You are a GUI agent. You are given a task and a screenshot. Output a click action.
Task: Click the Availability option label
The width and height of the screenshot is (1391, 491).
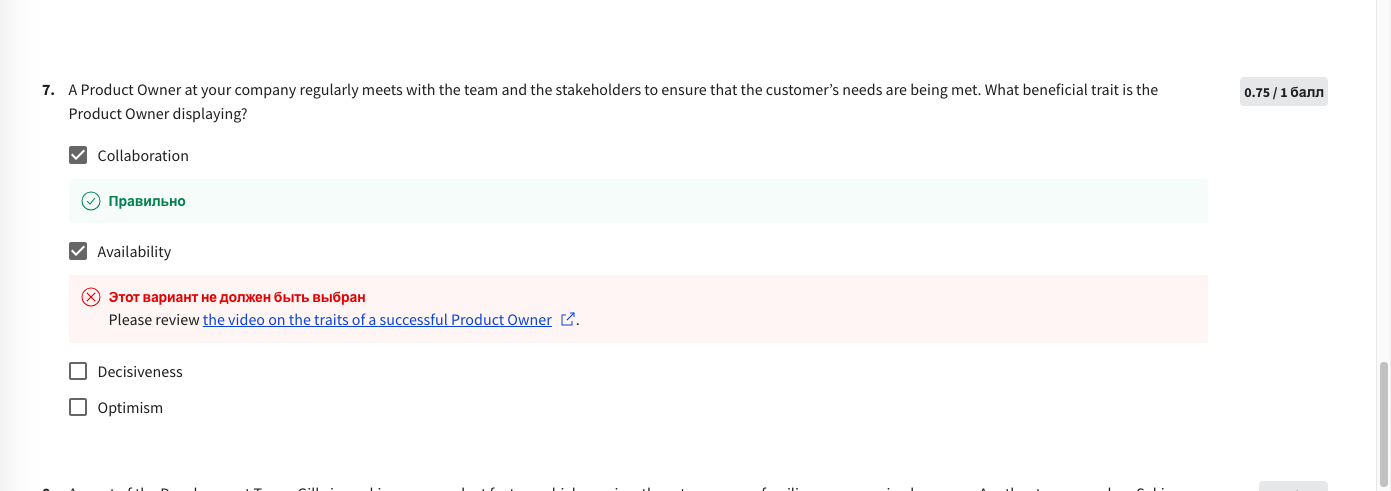(x=134, y=252)
